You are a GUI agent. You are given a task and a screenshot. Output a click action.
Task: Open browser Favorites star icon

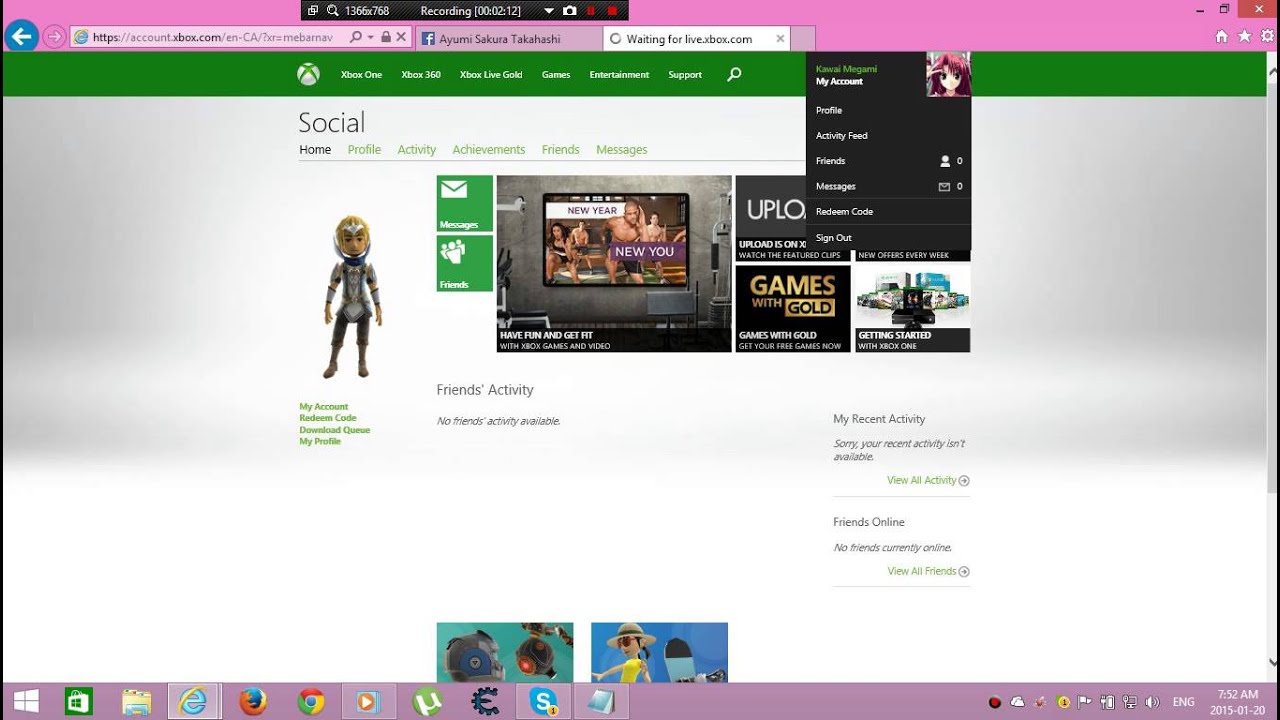coord(1244,36)
